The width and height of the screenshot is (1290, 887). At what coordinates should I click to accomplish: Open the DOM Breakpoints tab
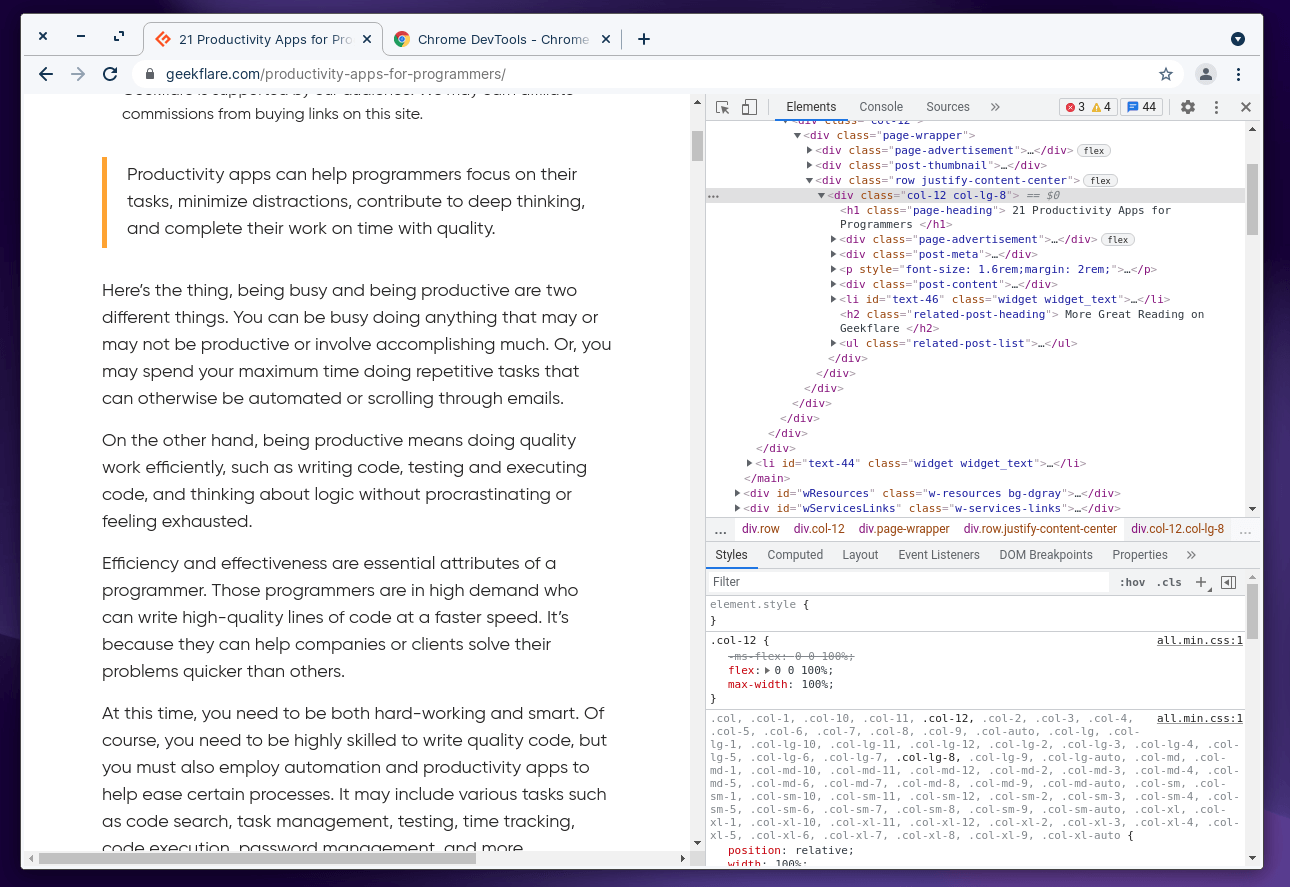tap(1046, 555)
